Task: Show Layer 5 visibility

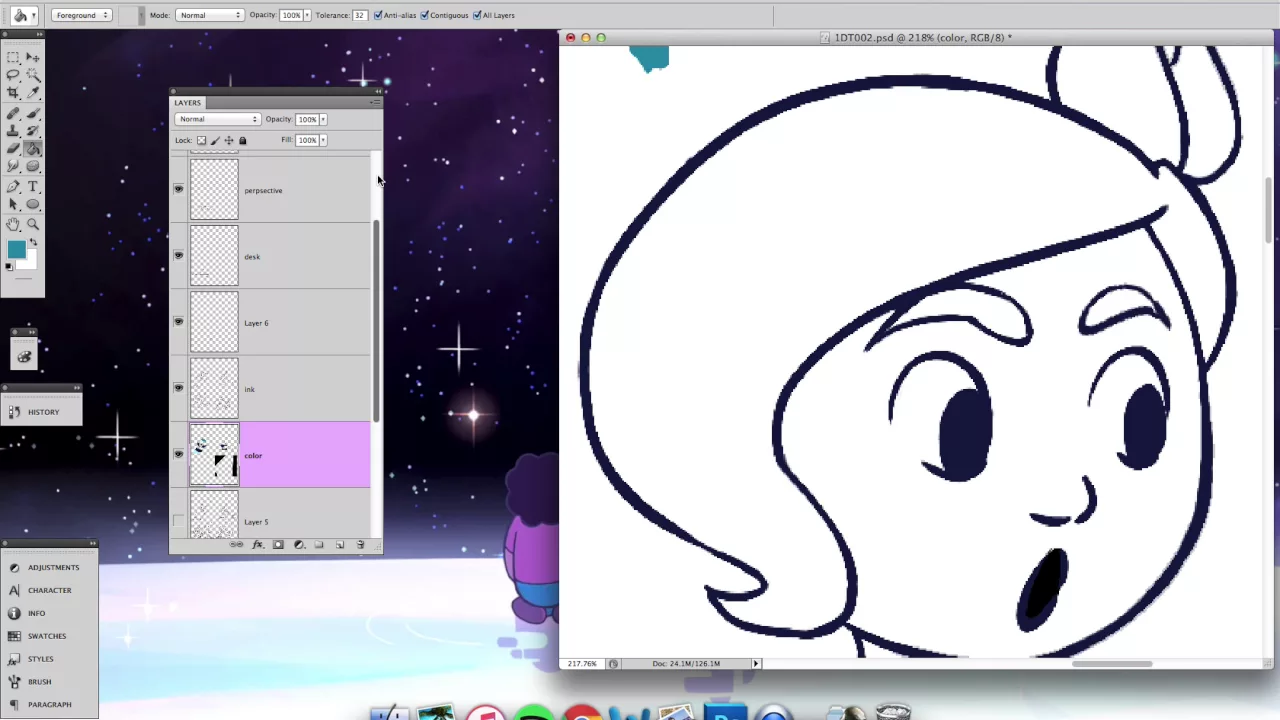Action: [178, 521]
